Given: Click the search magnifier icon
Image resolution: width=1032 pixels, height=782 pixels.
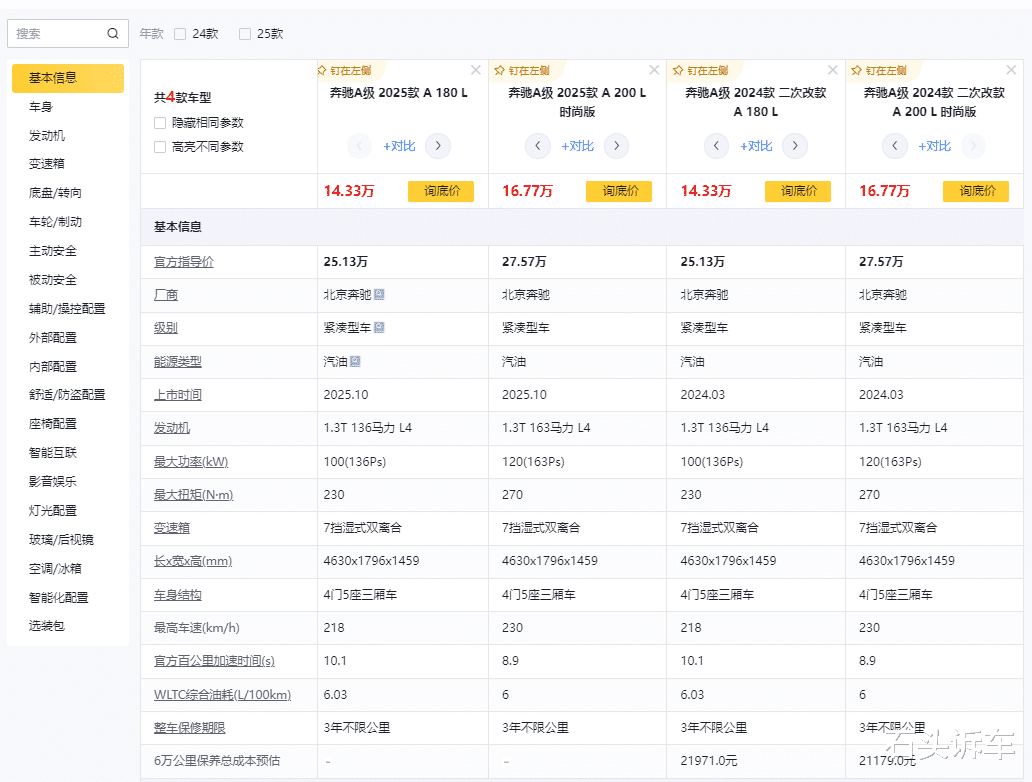Looking at the screenshot, I should click(x=113, y=33).
